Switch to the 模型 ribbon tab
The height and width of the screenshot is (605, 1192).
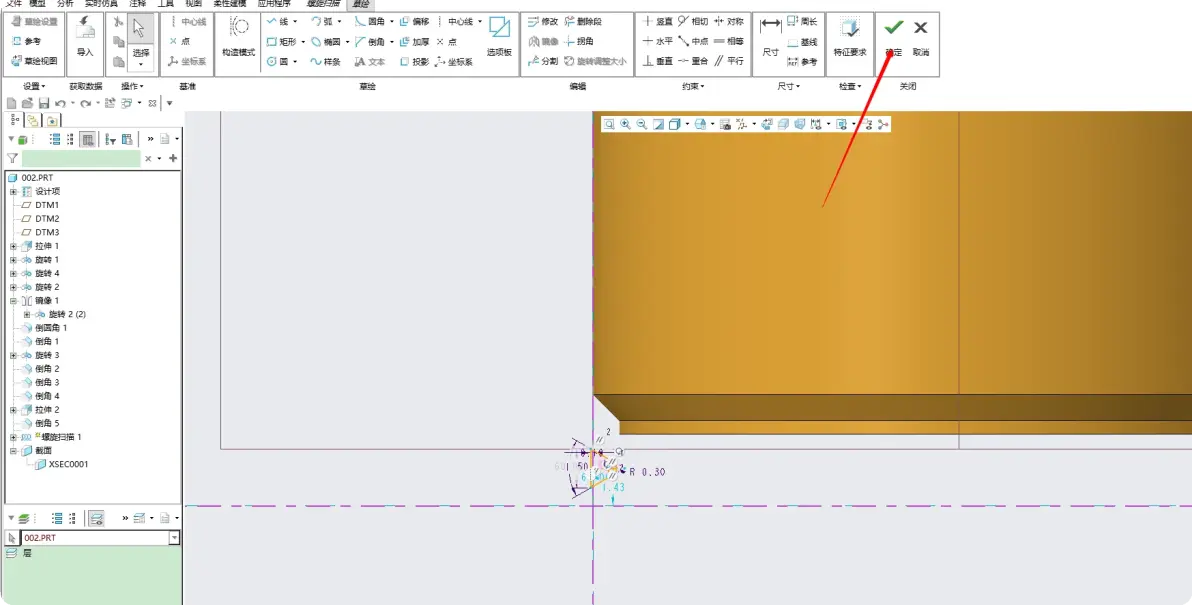(x=37, y=4)
